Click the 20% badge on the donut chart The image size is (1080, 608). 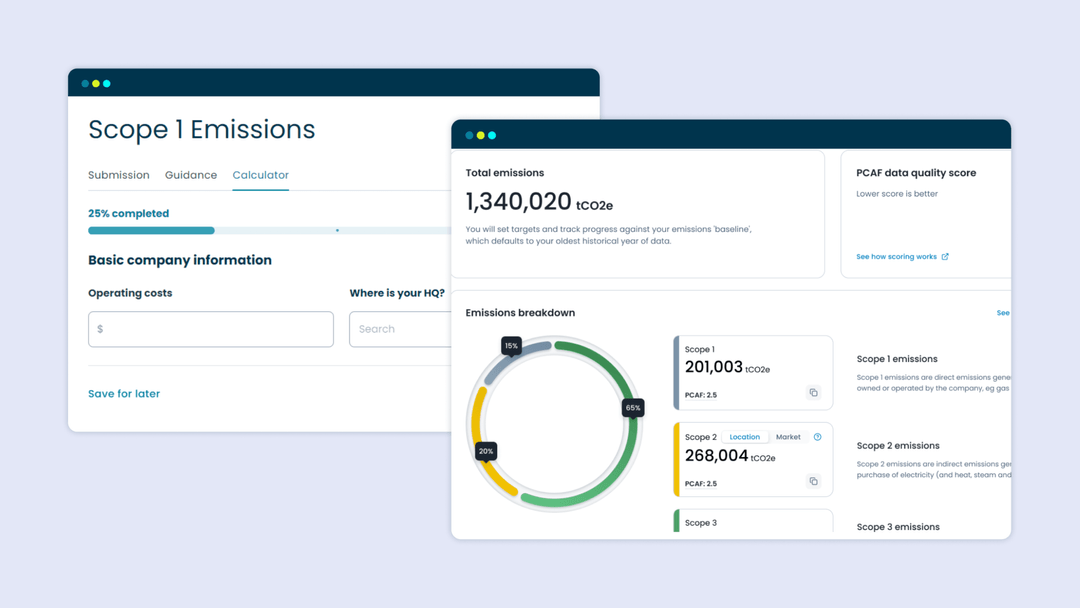[486, 451]
